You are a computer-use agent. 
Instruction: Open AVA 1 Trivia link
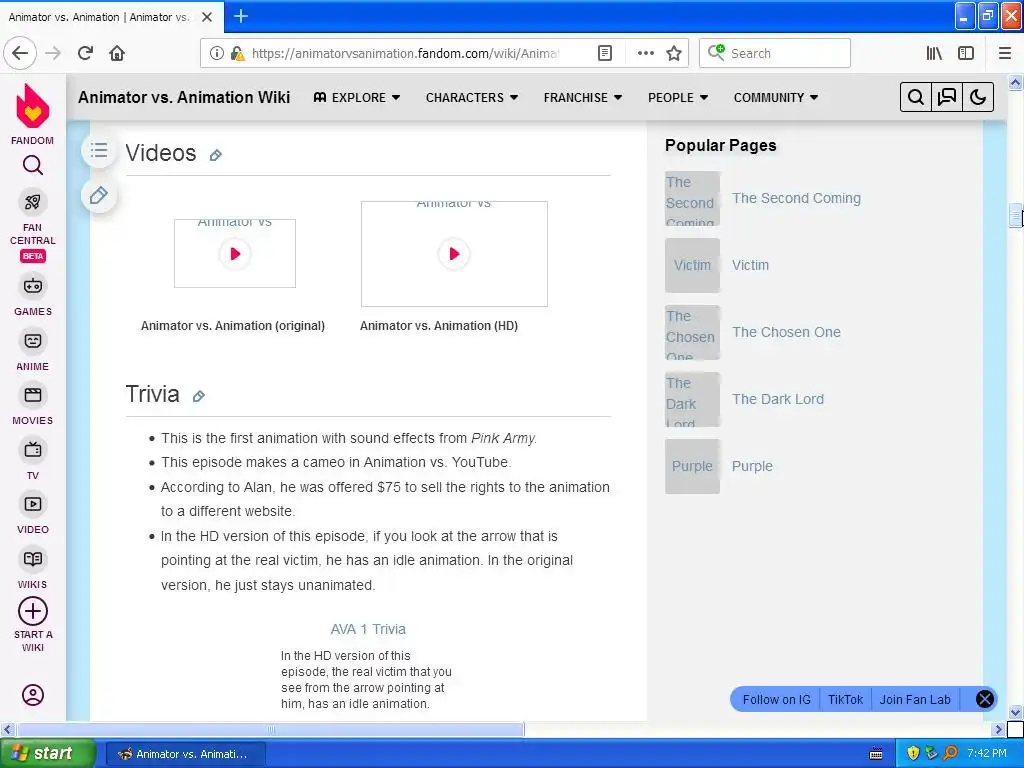(x=368, y=629)
